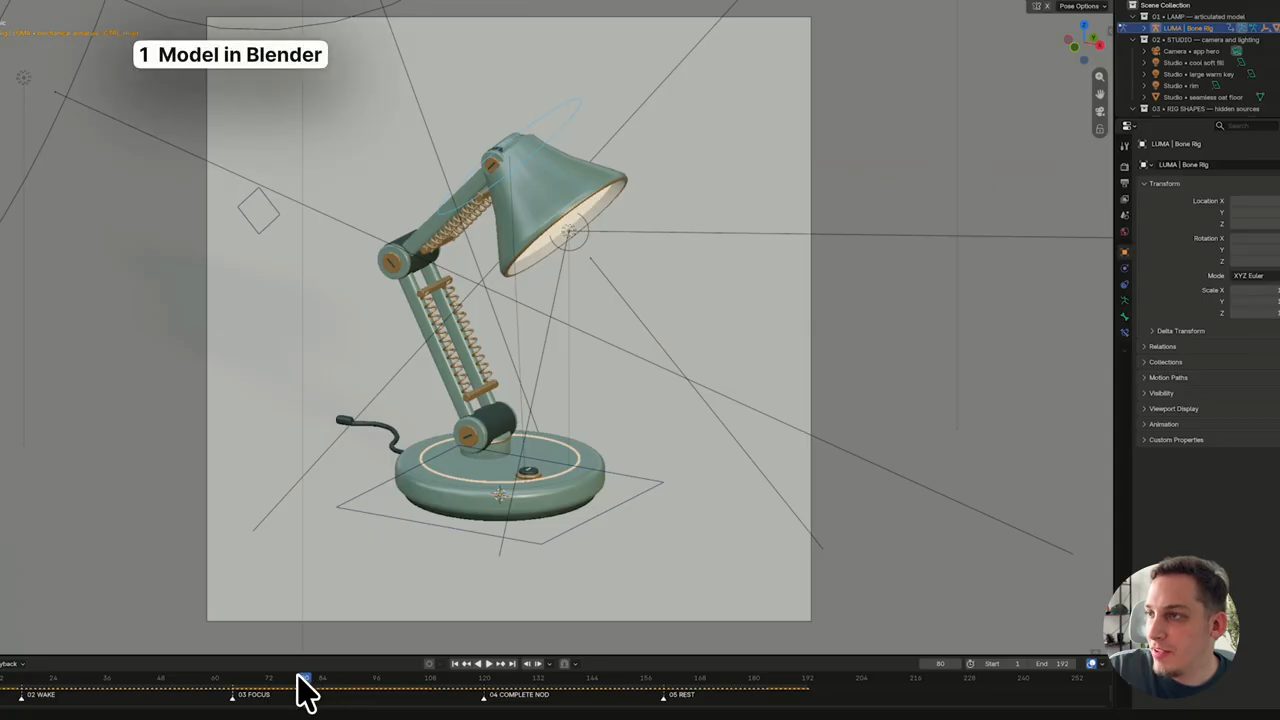Open the Pose Options dropdown
This screenshot has width=1280, height=720.
click(1082, 6)
